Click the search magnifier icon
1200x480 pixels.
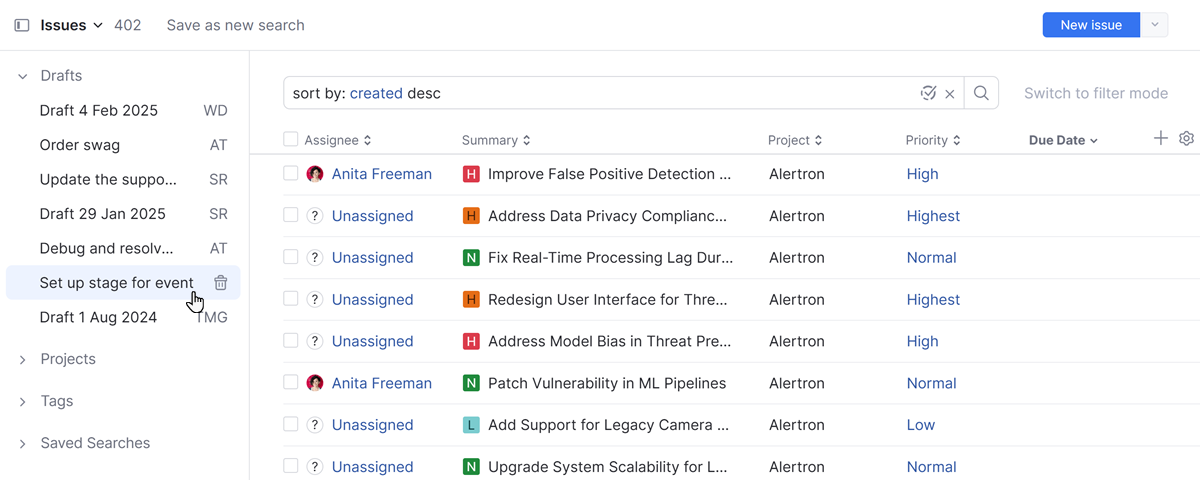981,93
